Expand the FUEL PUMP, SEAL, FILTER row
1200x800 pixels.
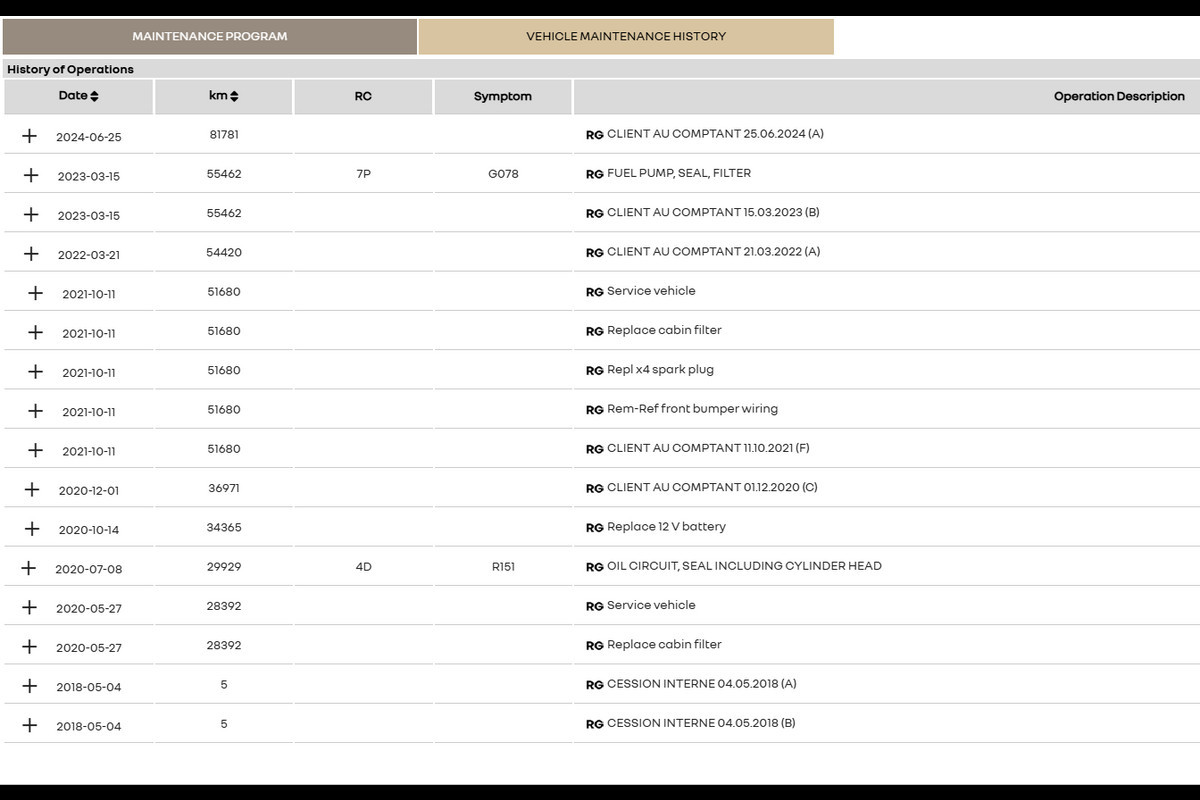point(31,175)
